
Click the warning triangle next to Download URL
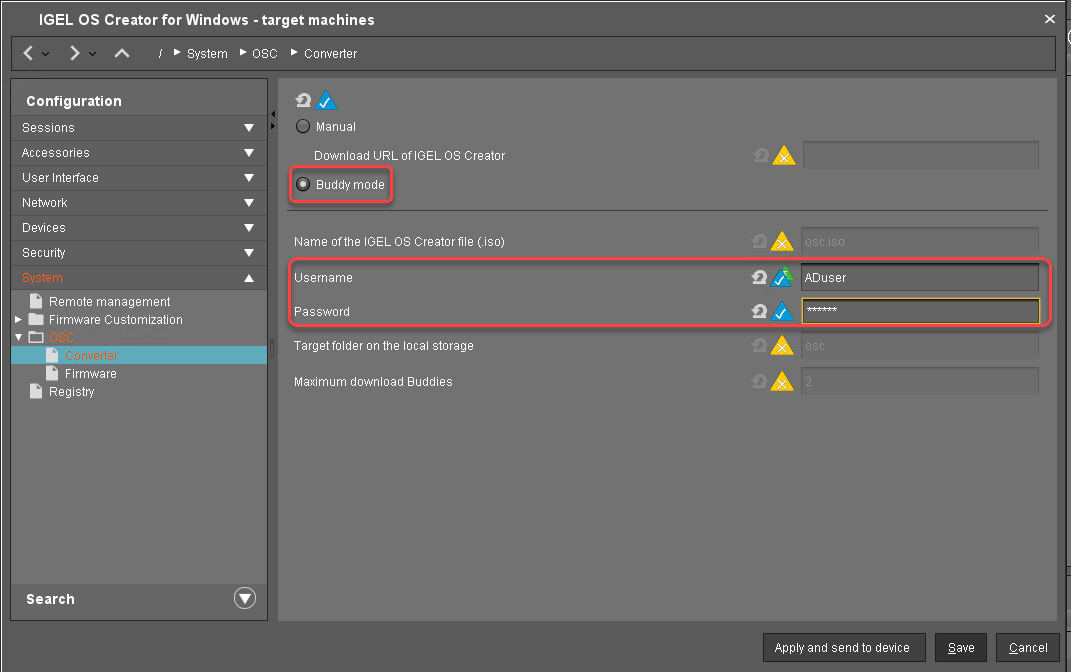point(784,155)
